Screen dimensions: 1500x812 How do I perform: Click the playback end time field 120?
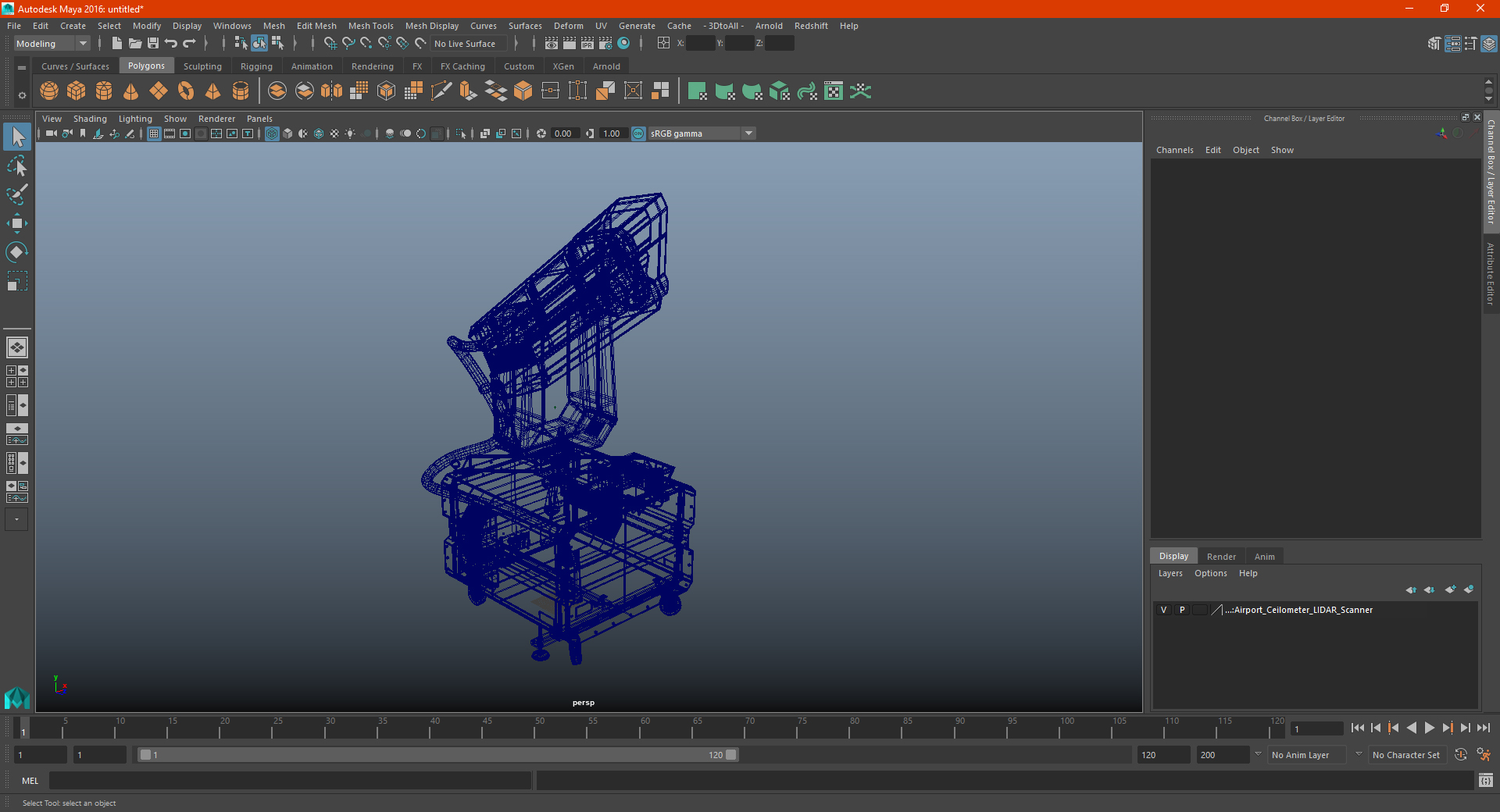coord(1162,755)
